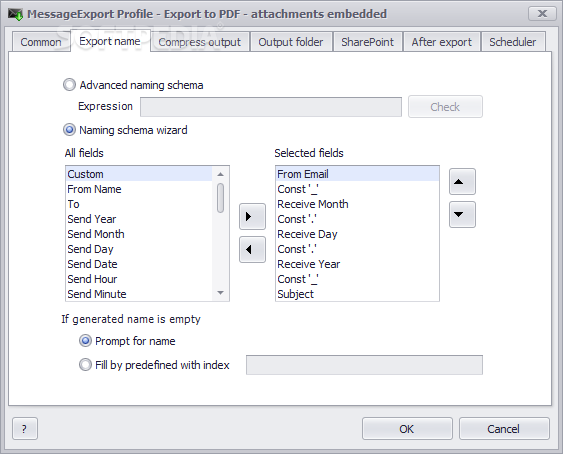Select Send Hour field
This screenshot has height=454, width=563.
(x=139, y=279)
